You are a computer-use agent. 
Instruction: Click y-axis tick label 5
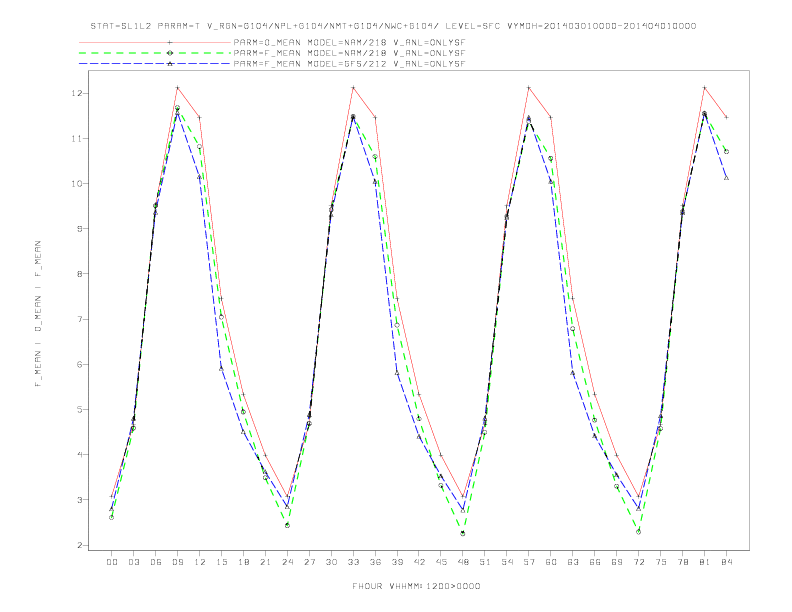[80, 410]
